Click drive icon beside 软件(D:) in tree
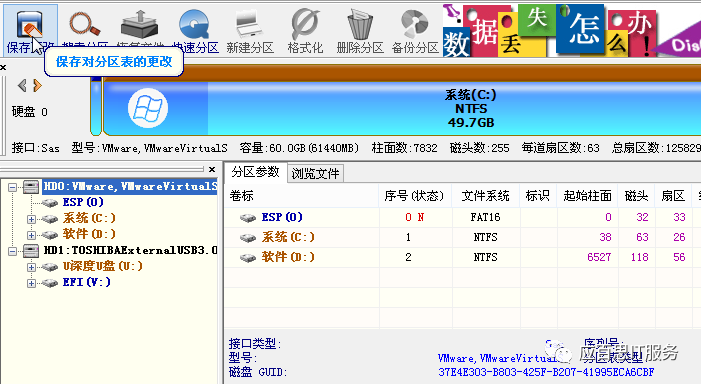 click(x=50, y=235)
